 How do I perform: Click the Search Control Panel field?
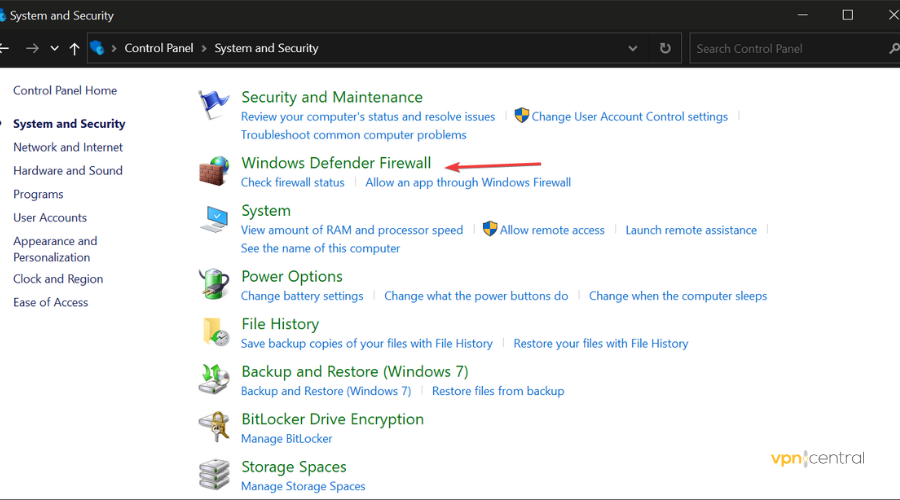[x=785, y=48]
